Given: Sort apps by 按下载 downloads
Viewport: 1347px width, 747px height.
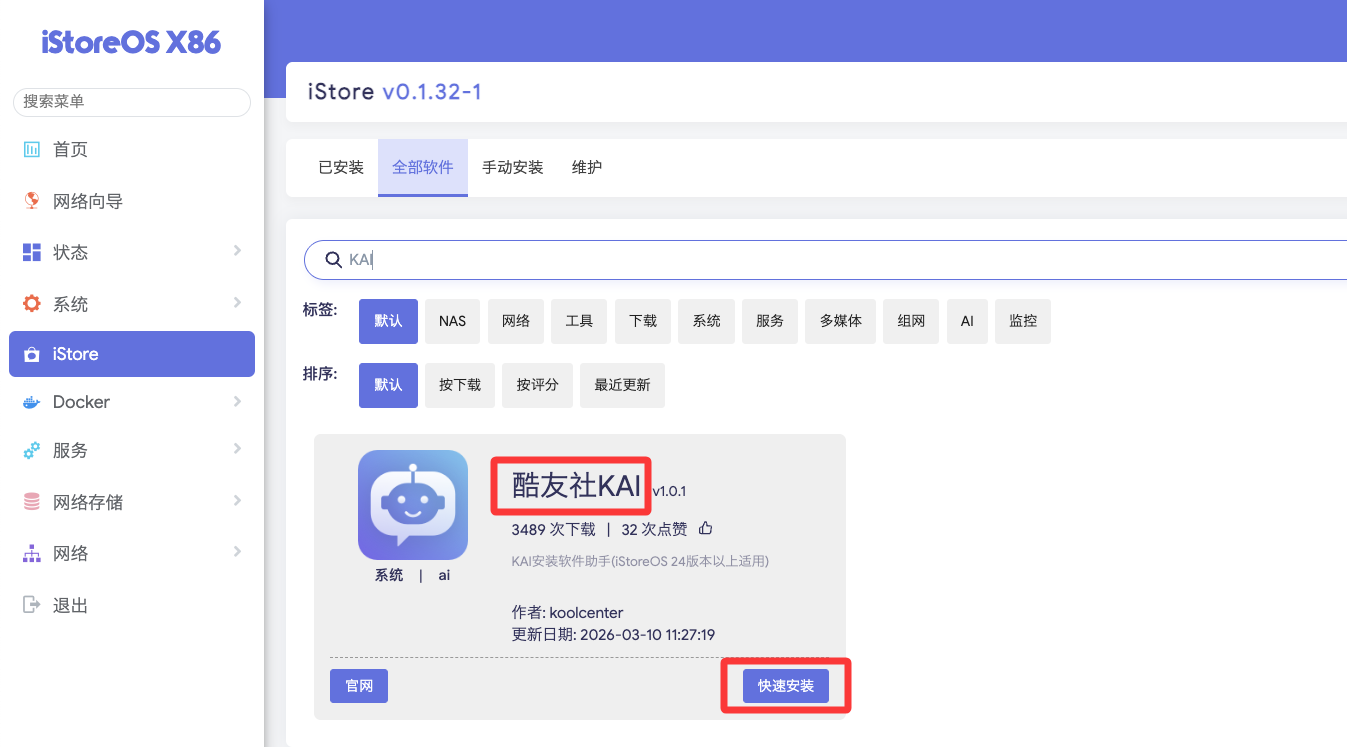Looking at the screenshot, I should pos(460,385).
